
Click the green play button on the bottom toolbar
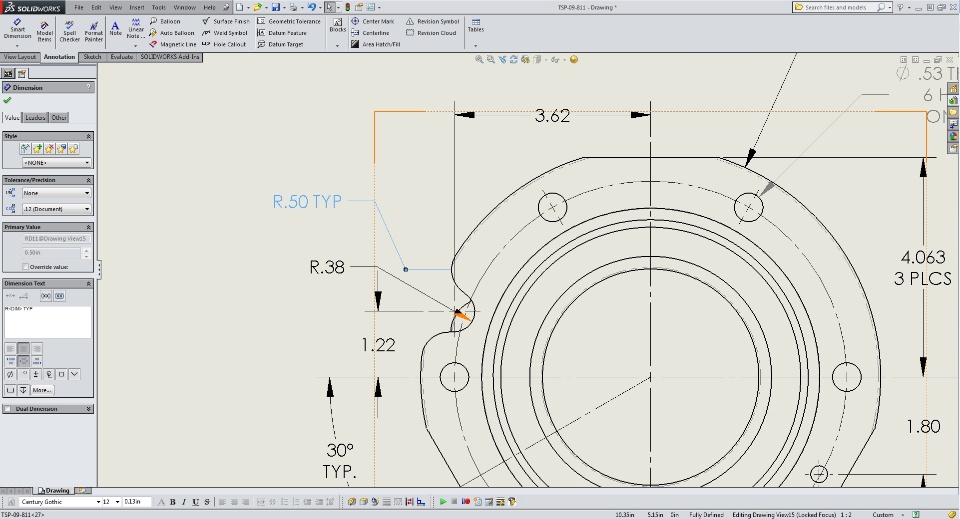[x=443, y=502]
